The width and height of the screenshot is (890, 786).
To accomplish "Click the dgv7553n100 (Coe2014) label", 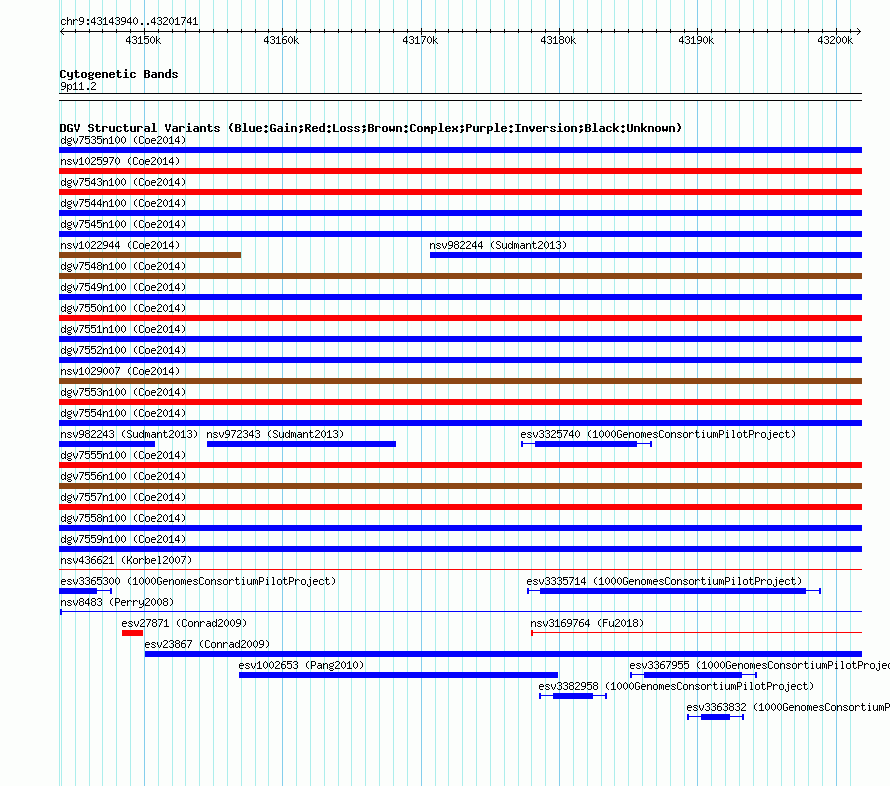I will pyautogui.click(x=123, y=392).
